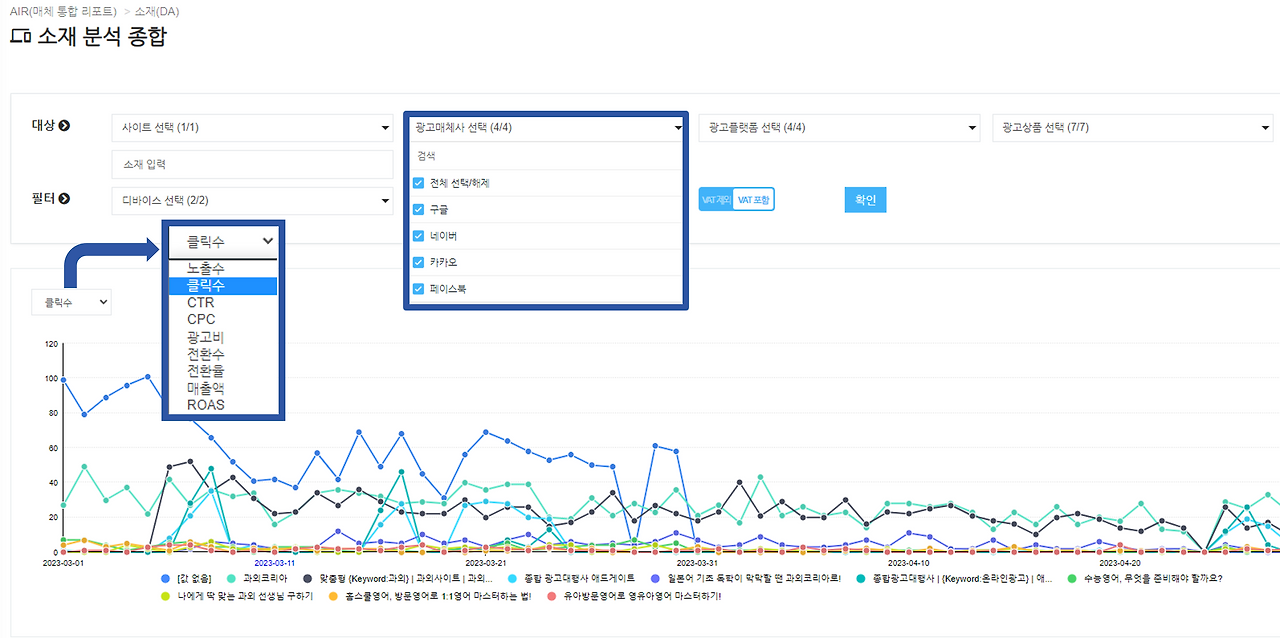Uncheck the 네이버 media checkbox
The image size is (1280, 638).
(417, 235)
